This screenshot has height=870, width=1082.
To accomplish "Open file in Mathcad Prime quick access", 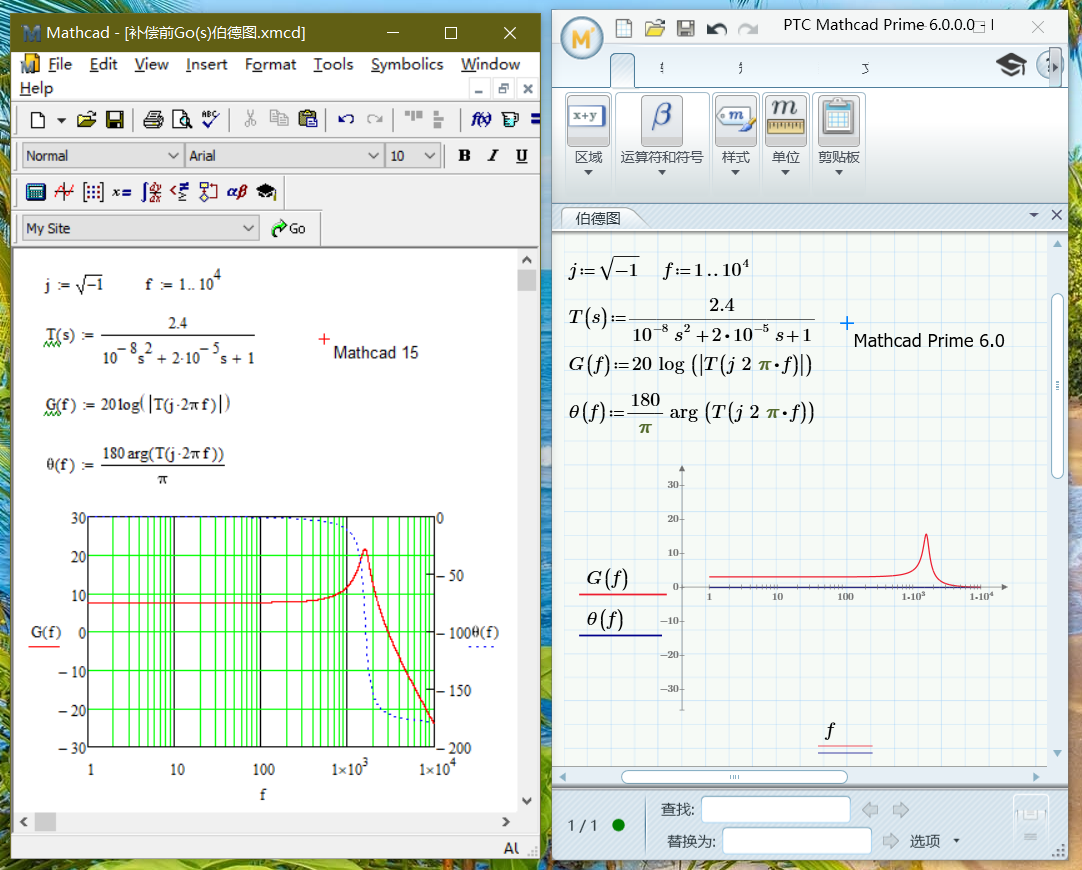I will tap(654, 28).
